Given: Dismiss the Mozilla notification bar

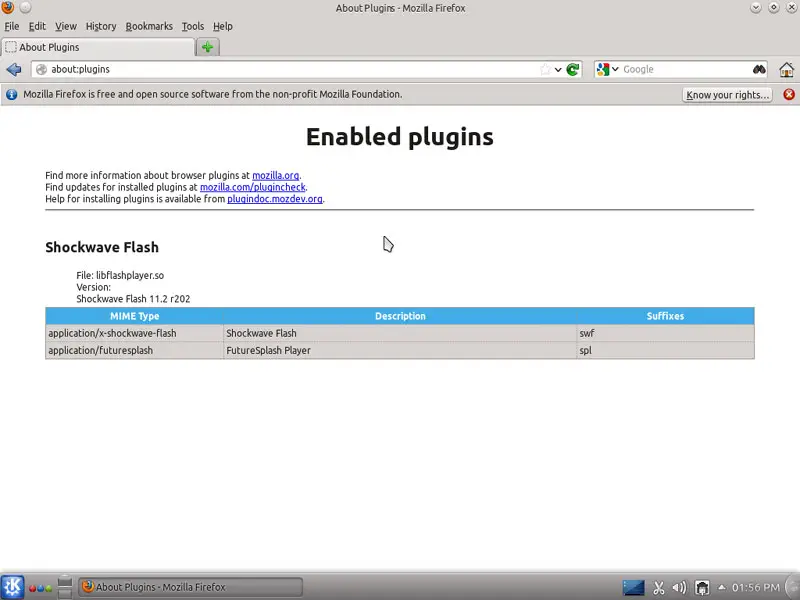Looking at the screenshot, I should tap(789, 94).
